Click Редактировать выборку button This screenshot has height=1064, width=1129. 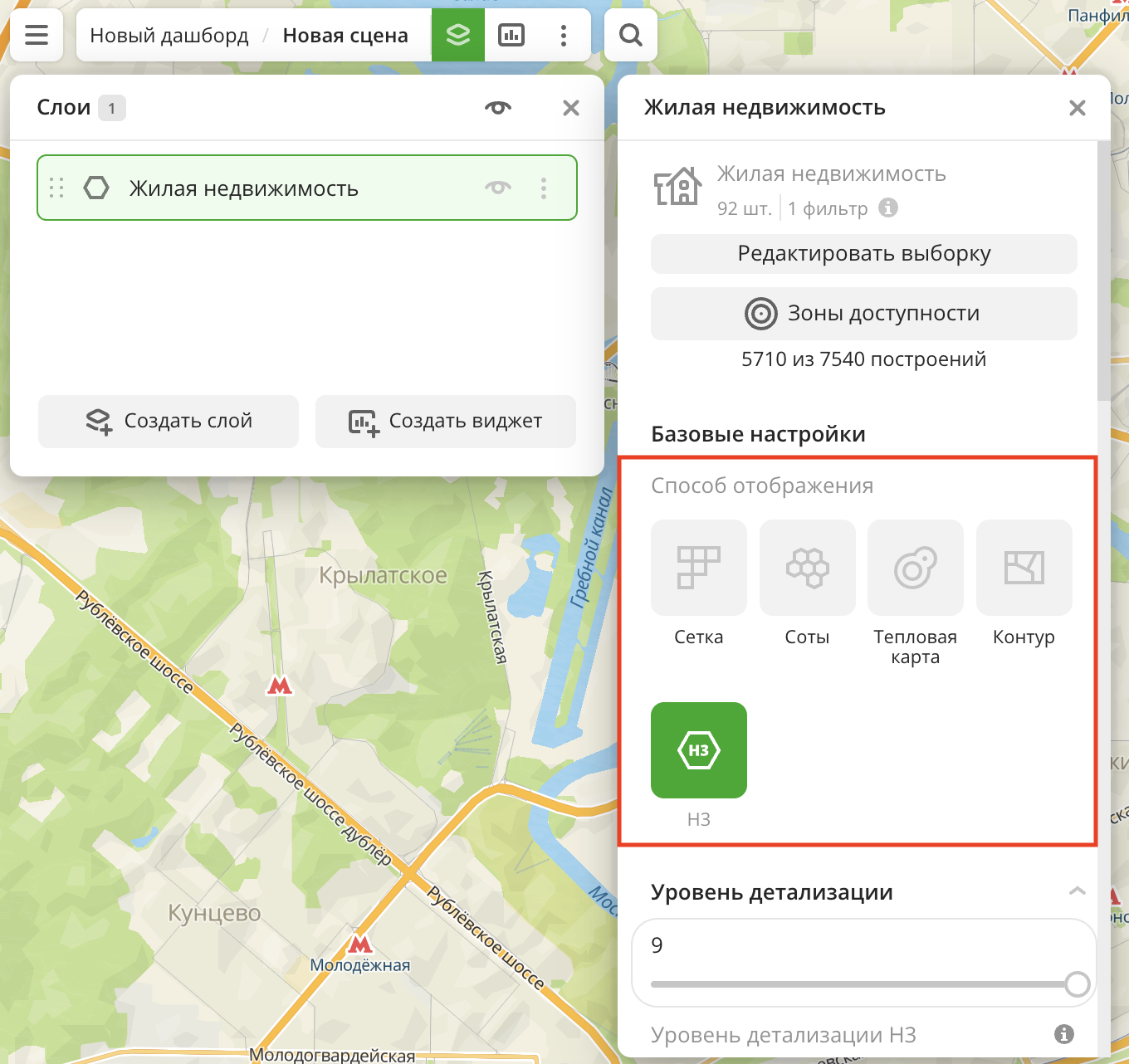863,254
